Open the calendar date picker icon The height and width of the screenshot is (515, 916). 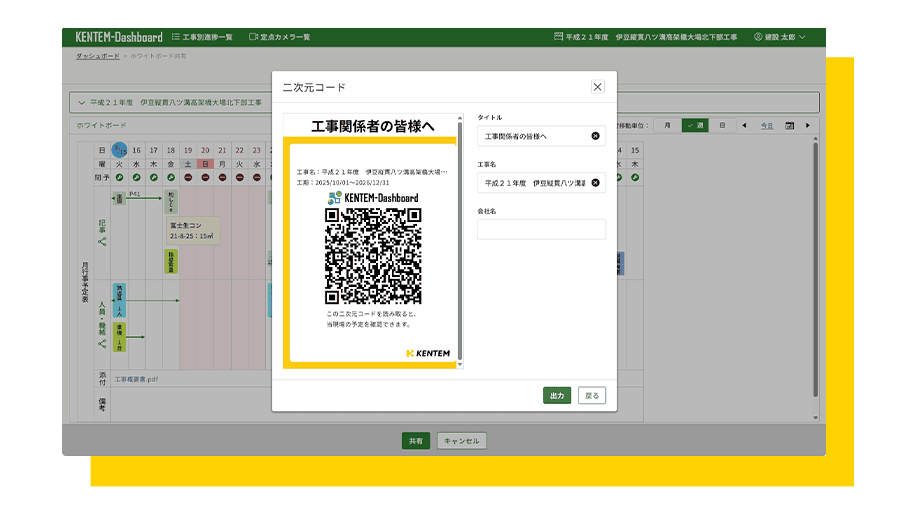(789, 126)
